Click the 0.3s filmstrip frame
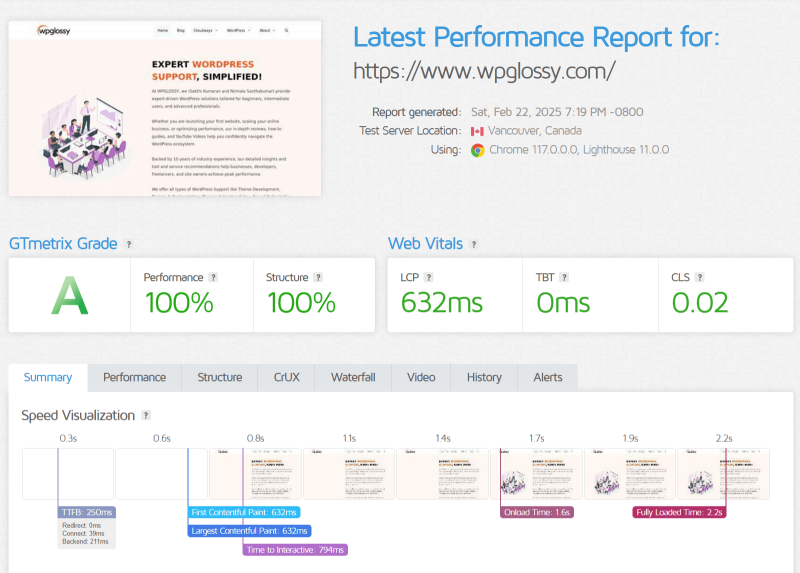The height and width of the screenshot is (573, 800). click(68, 474)
